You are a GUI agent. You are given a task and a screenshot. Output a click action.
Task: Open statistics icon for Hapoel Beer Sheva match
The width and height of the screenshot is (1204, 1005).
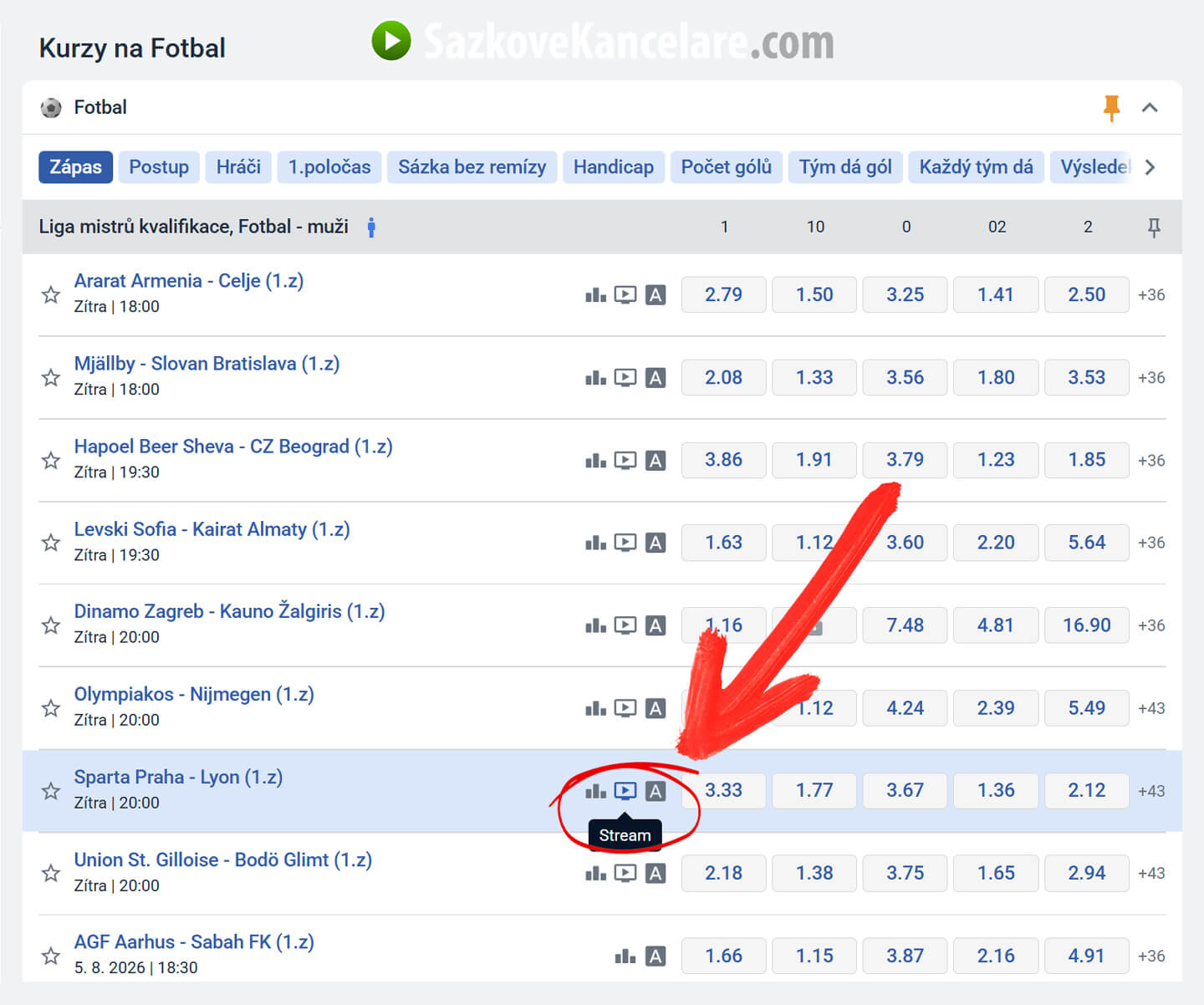click(595, 460)
